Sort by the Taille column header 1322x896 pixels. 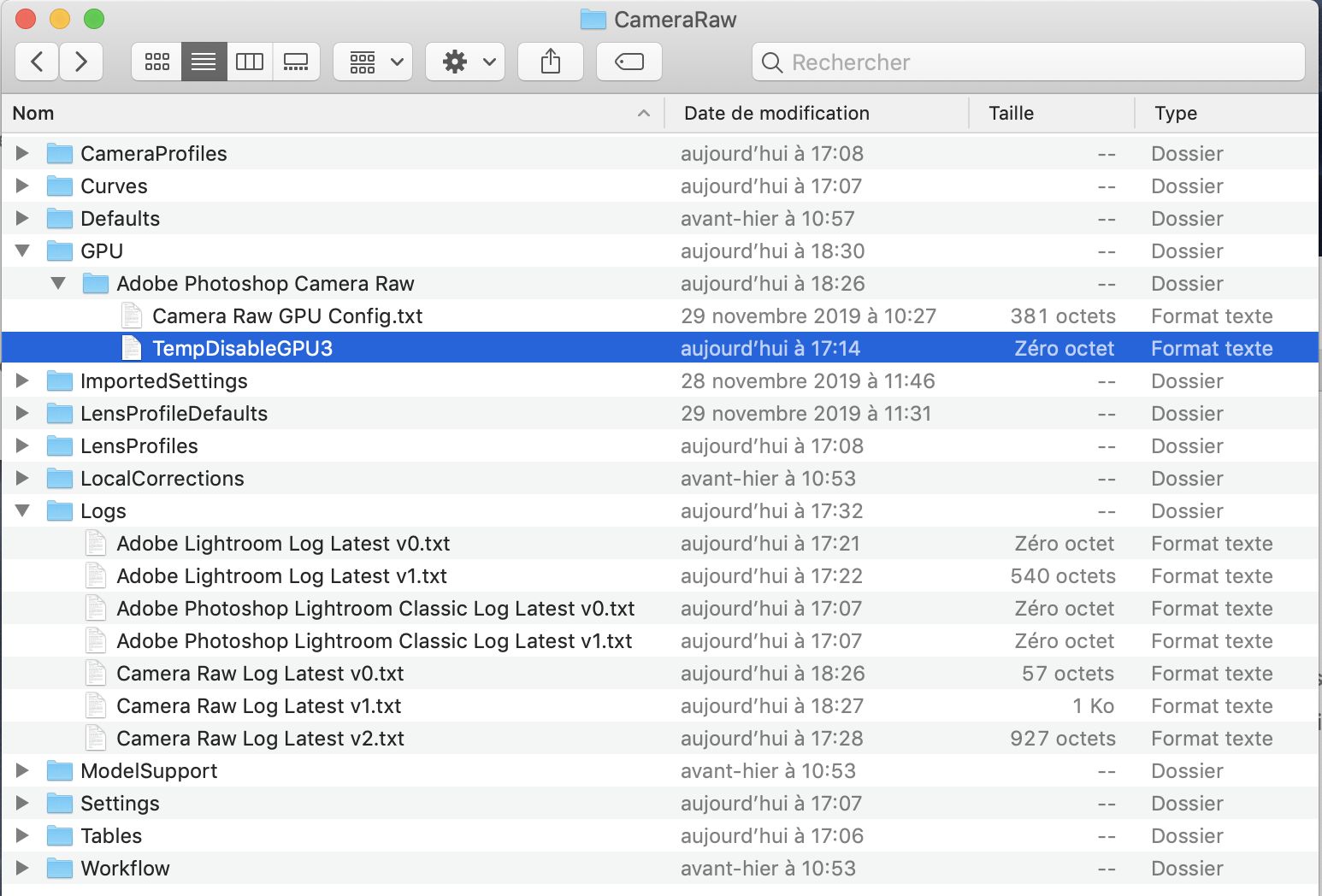coord(1052,113)
